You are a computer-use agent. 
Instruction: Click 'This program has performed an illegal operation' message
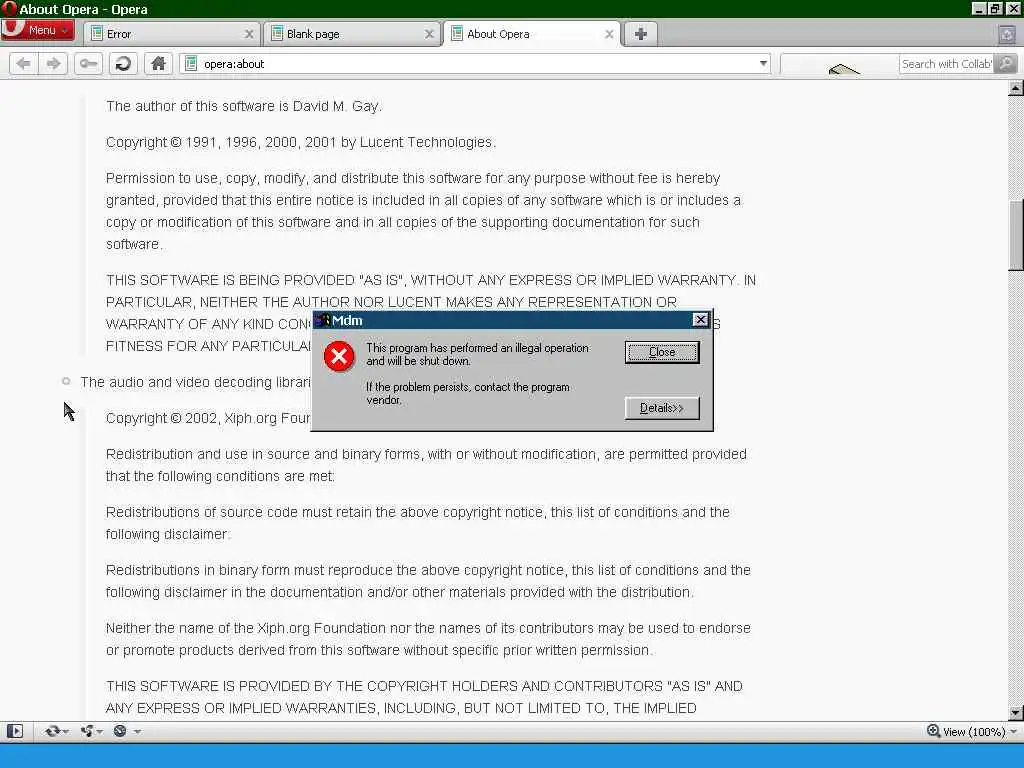(477, 355)
